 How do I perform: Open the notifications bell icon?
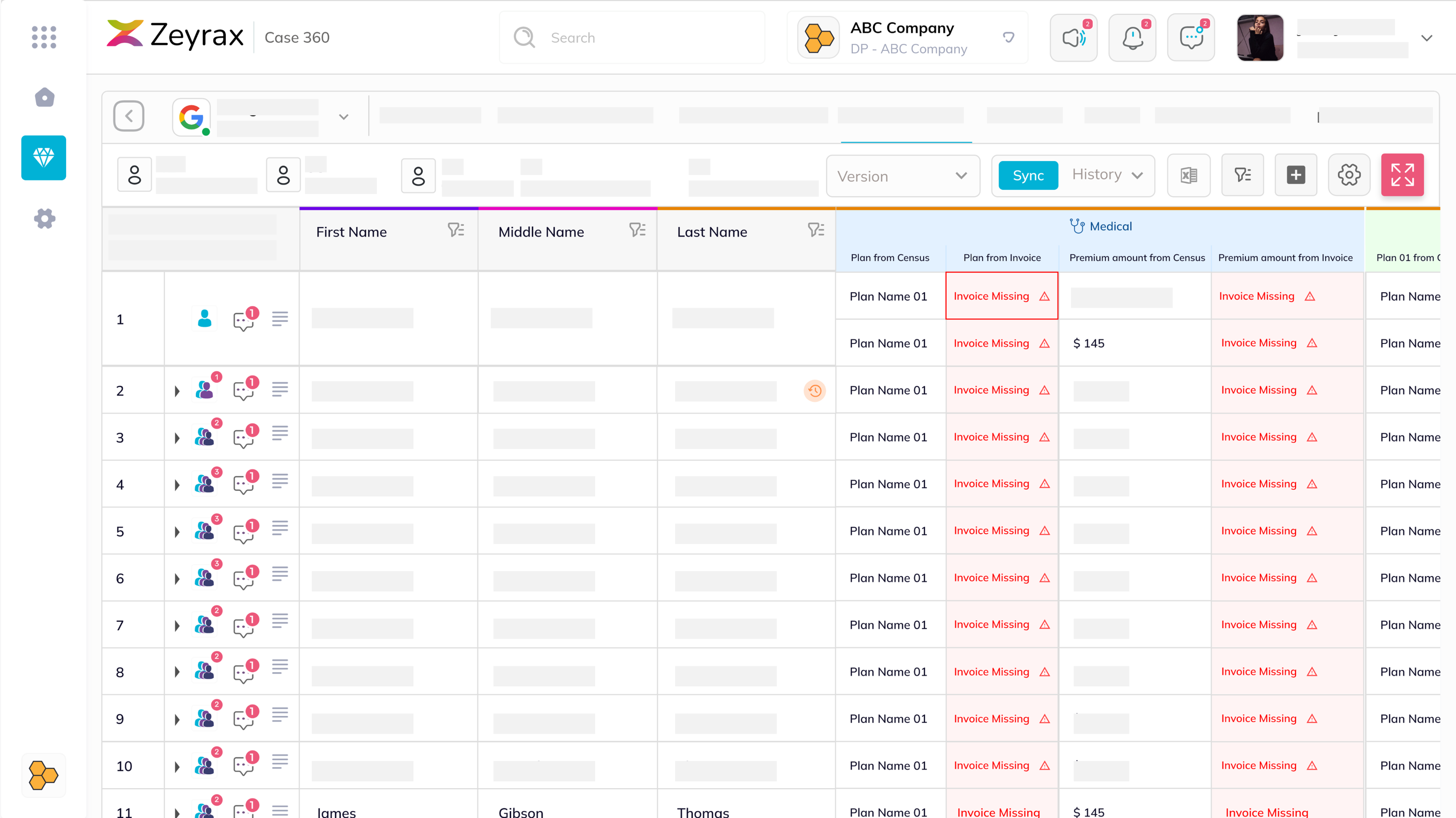(1132, 38)
